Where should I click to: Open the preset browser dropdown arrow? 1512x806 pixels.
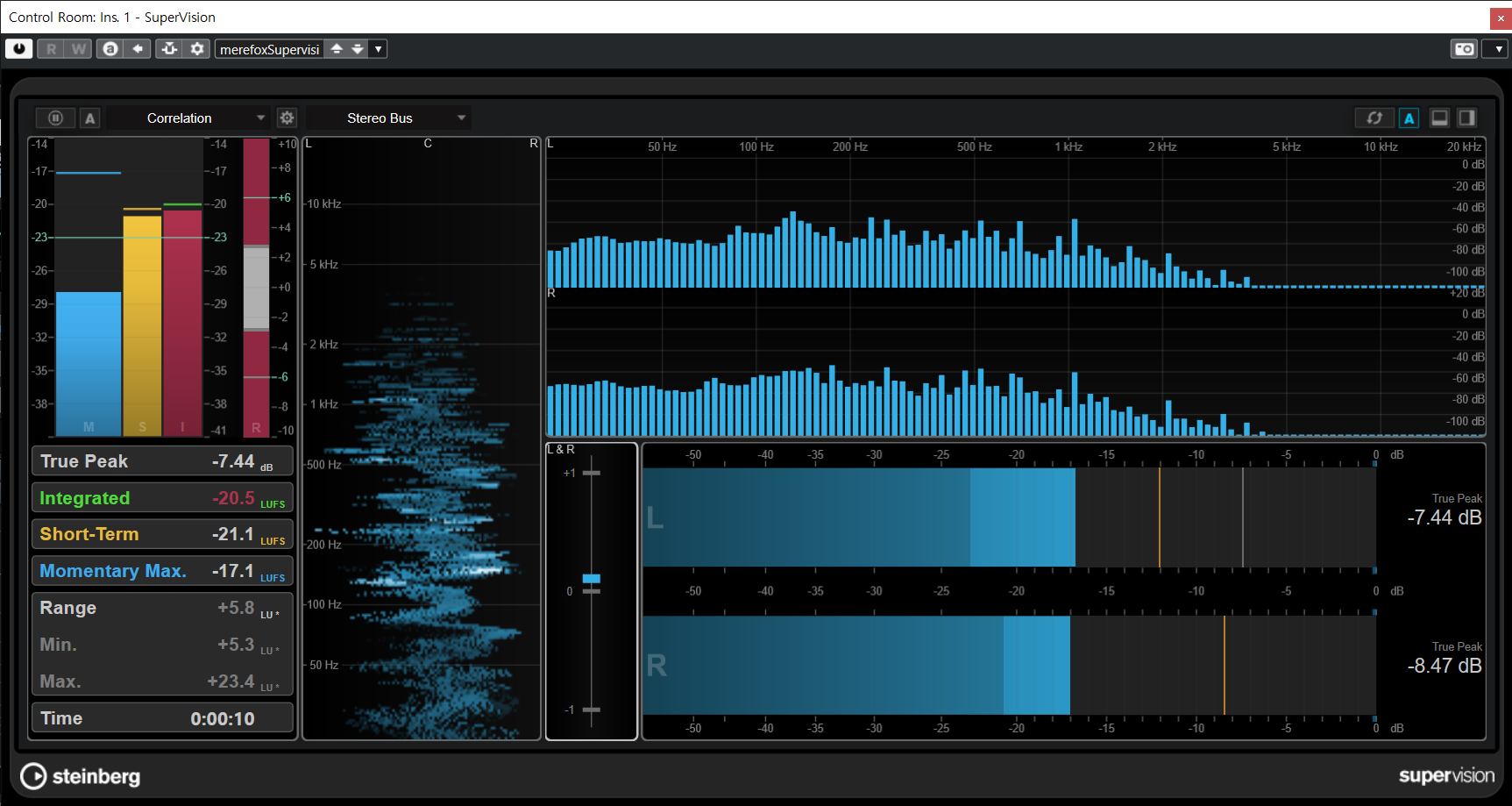(378, 49)
